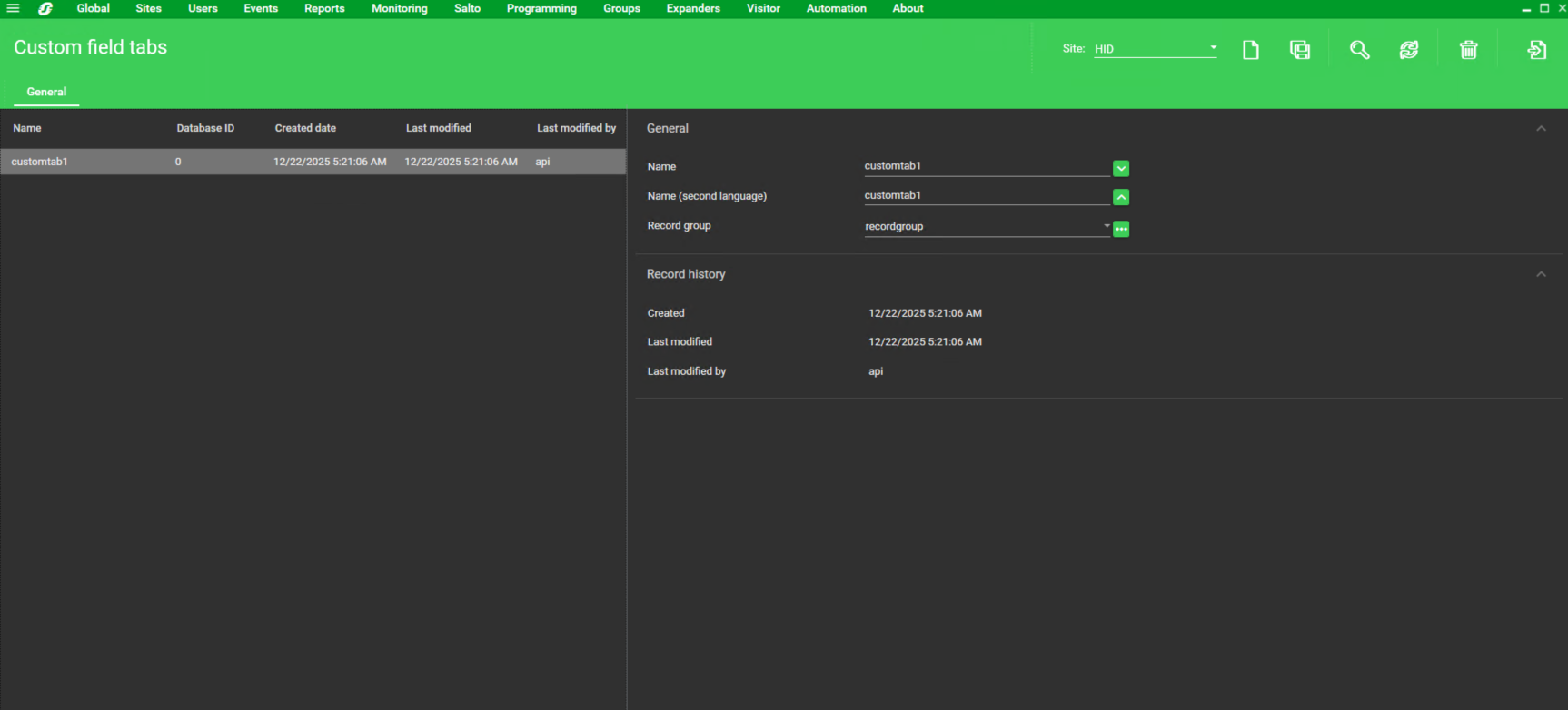Screen dimensions: 1568x710
Task: Open the Global menu
Action: point(94,8)
